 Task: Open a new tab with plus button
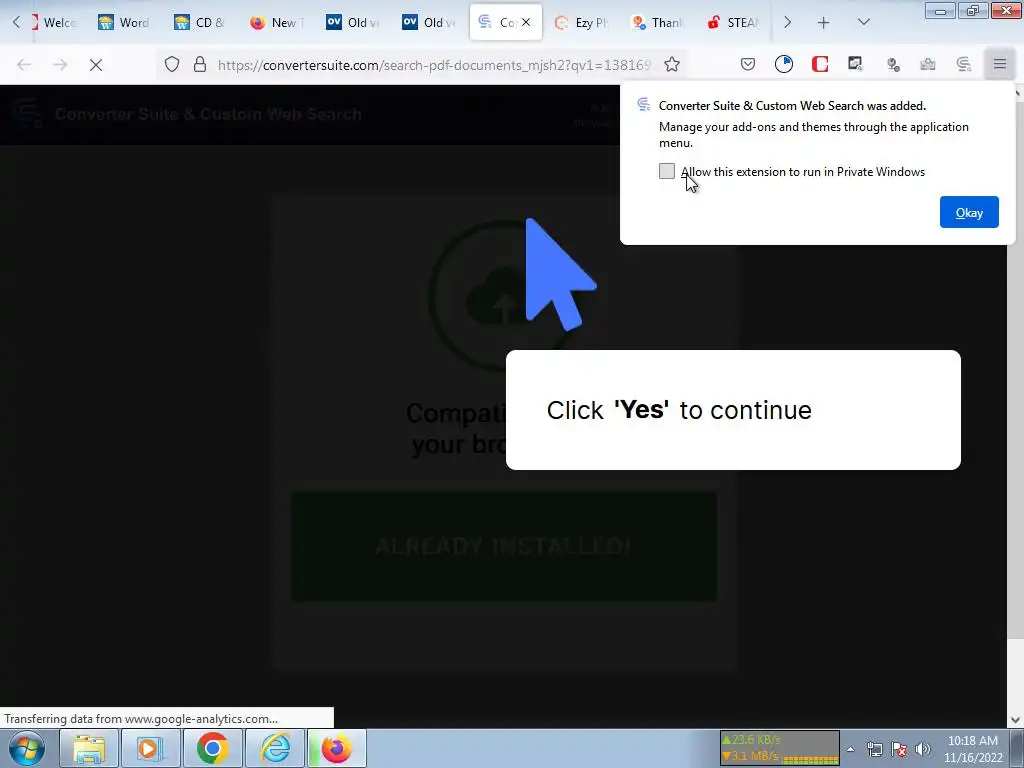[x=824, y=22]
